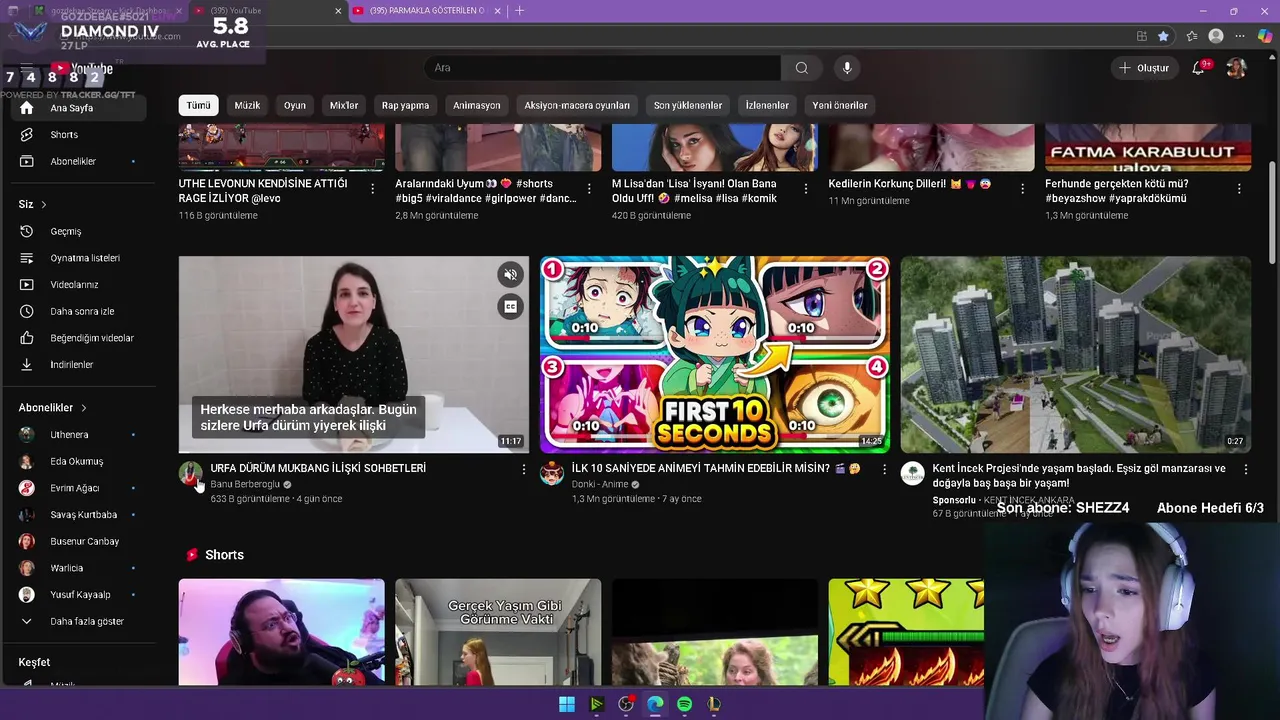
Task: Select the İzlenenler filter chip
Action: (x=767, y=105)
